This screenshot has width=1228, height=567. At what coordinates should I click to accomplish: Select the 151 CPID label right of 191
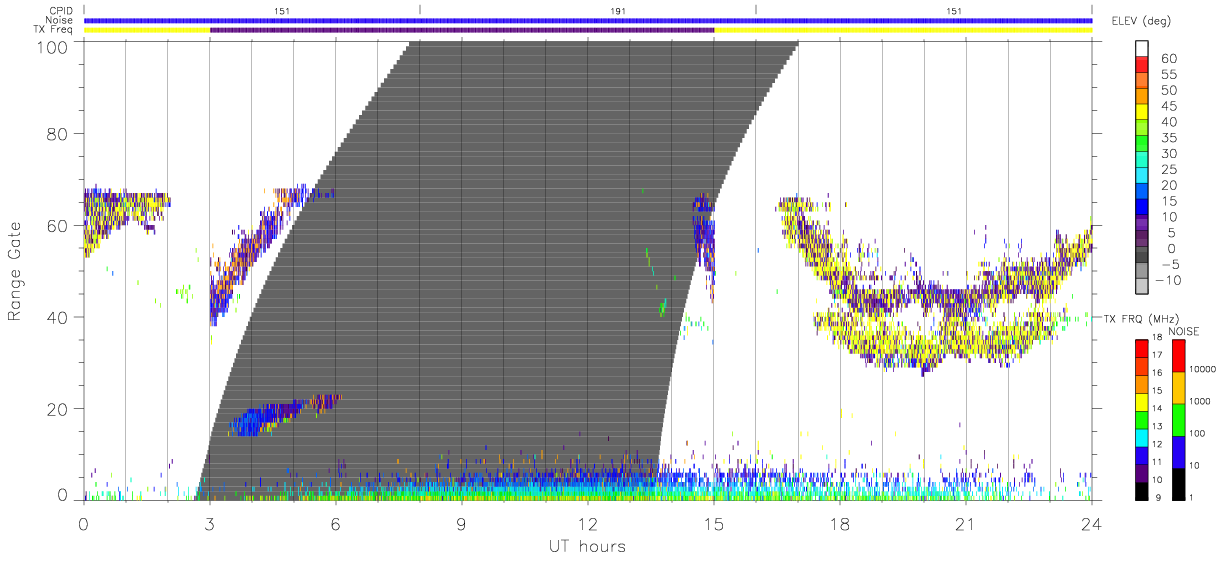(954, 11)
